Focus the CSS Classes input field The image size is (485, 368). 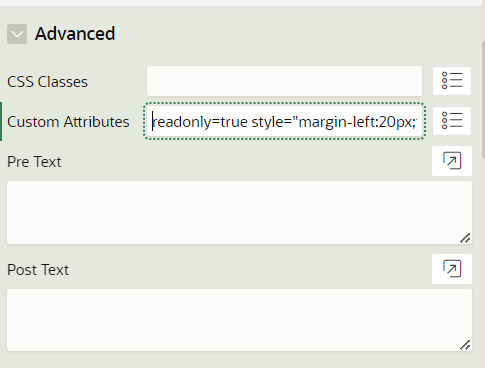click(x=284, y=81)
